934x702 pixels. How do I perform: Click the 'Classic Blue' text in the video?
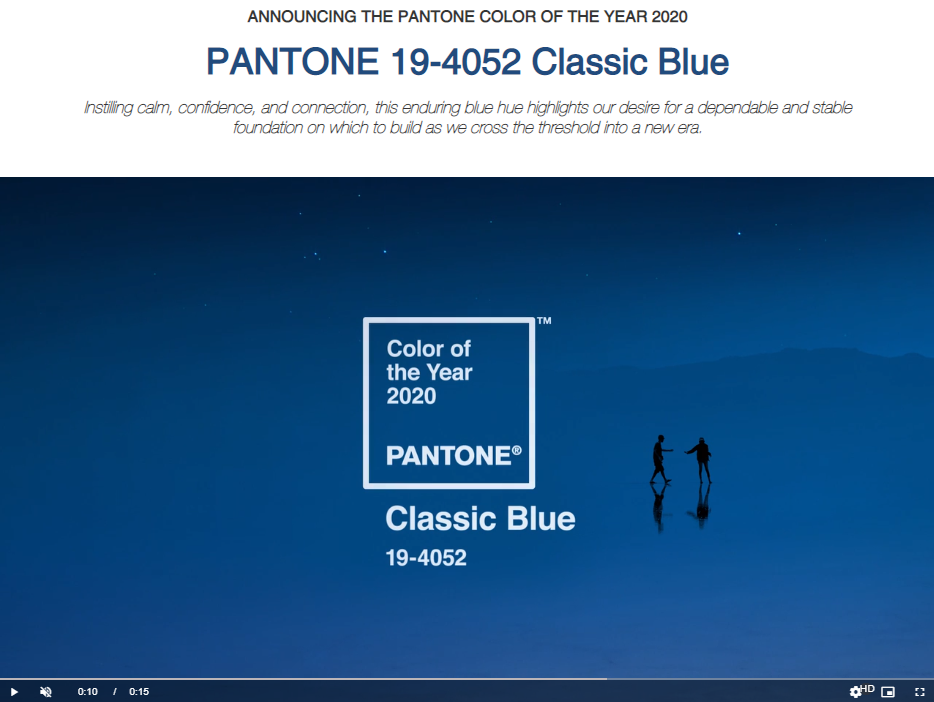(480, 519)
